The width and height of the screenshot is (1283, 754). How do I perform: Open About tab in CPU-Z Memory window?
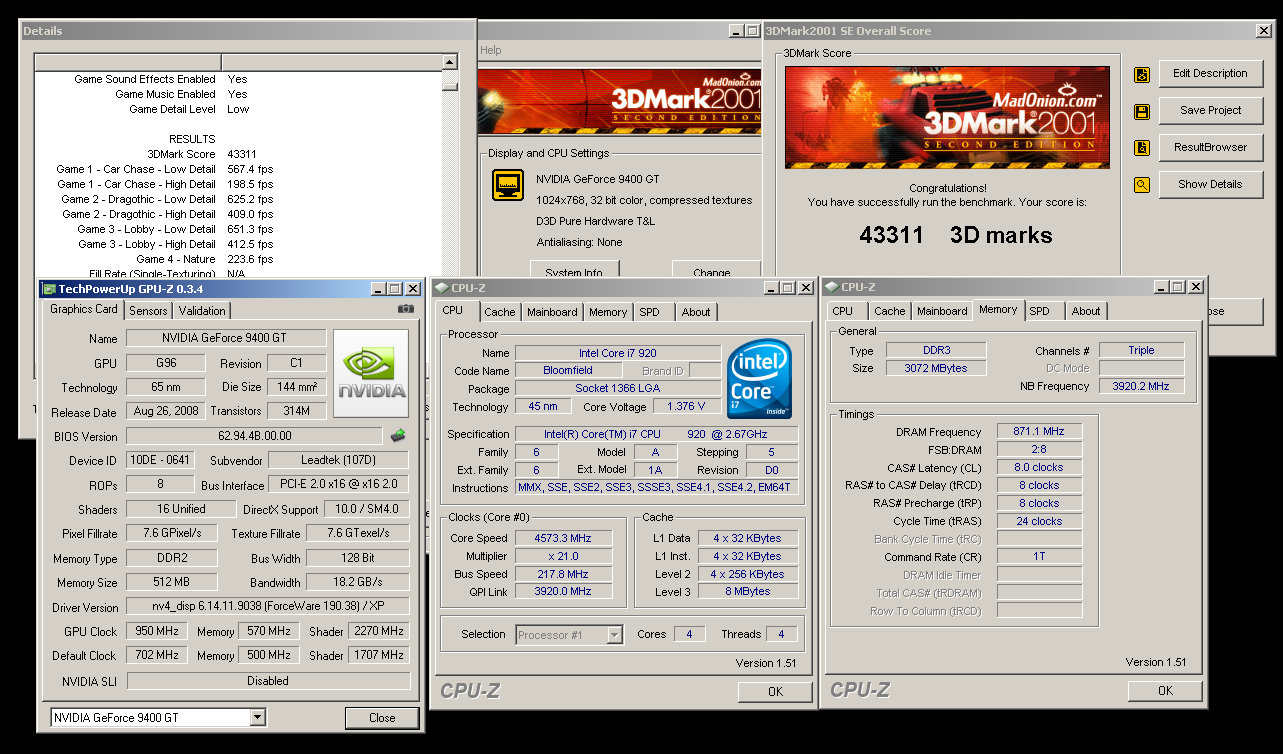click(1086, 311)
